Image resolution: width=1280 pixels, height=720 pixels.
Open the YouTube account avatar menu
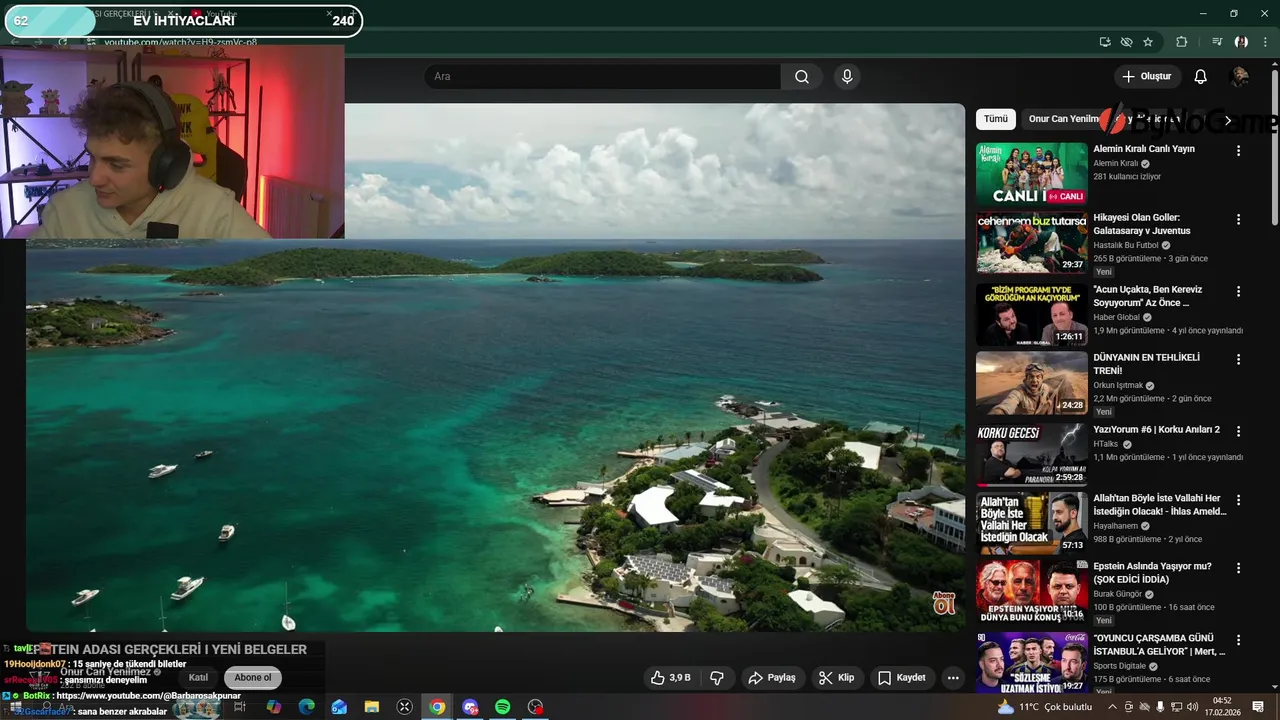tap(1239, 77)
